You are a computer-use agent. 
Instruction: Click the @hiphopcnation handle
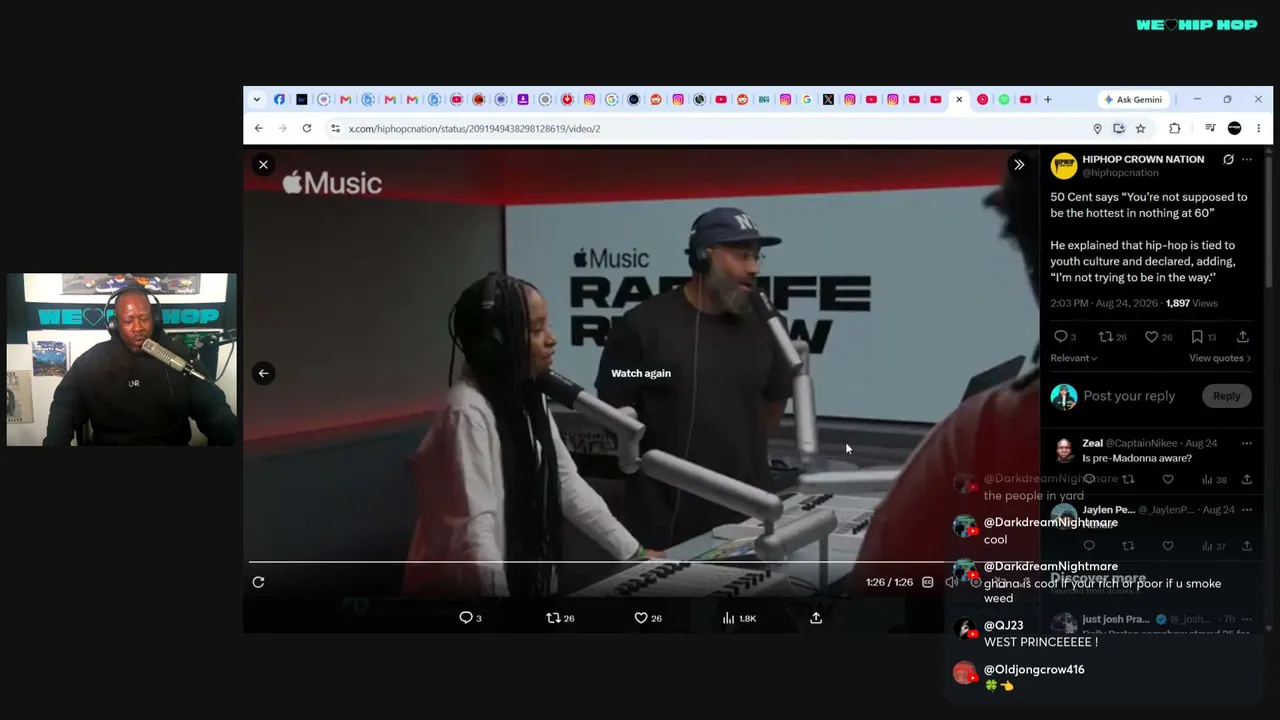coord(1120,173)
